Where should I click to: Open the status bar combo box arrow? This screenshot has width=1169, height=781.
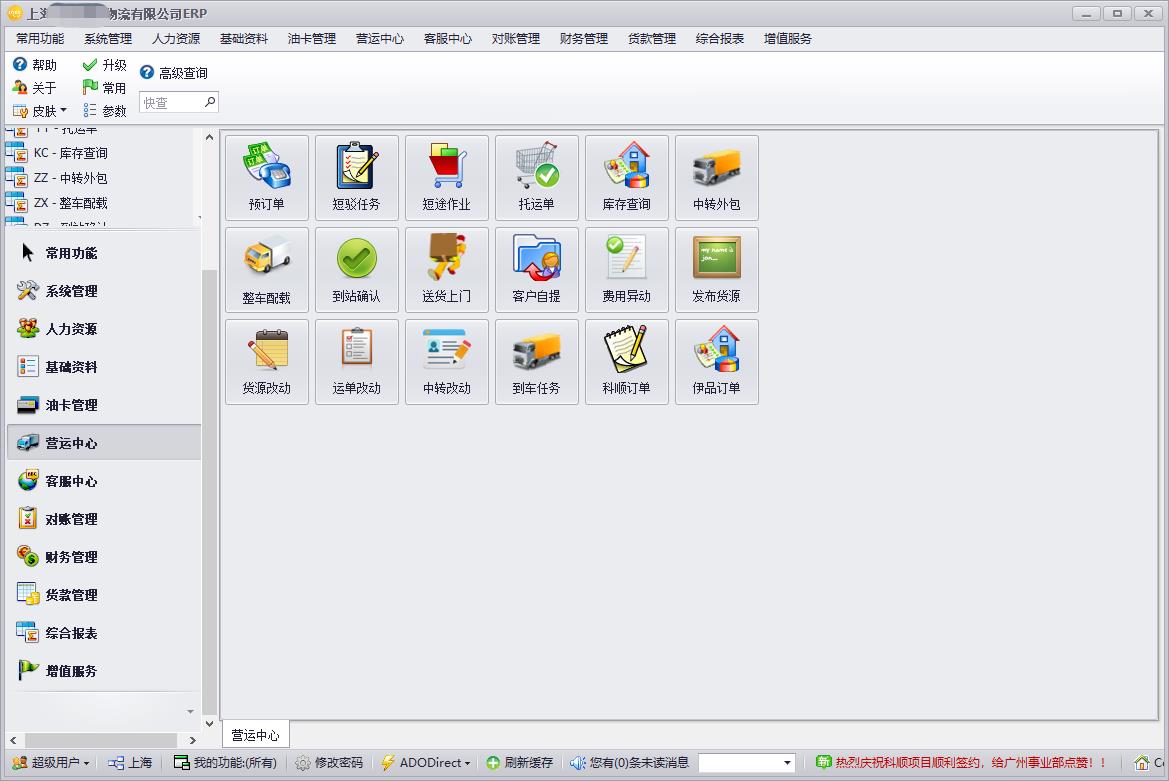787,763
